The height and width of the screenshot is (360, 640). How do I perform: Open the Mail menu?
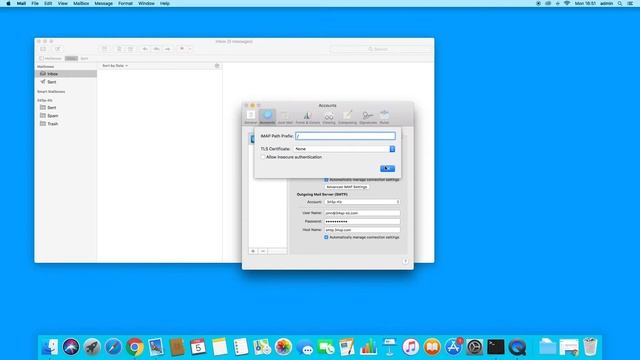coord(21,3)
